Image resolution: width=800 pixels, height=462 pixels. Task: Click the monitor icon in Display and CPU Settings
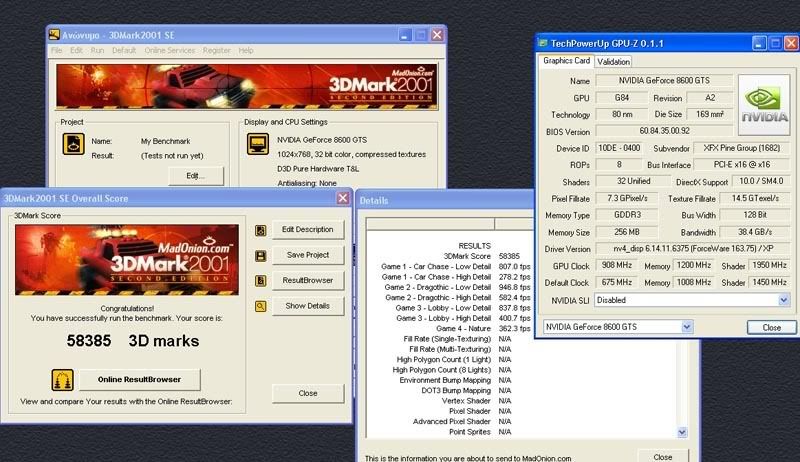coord(258,144)
